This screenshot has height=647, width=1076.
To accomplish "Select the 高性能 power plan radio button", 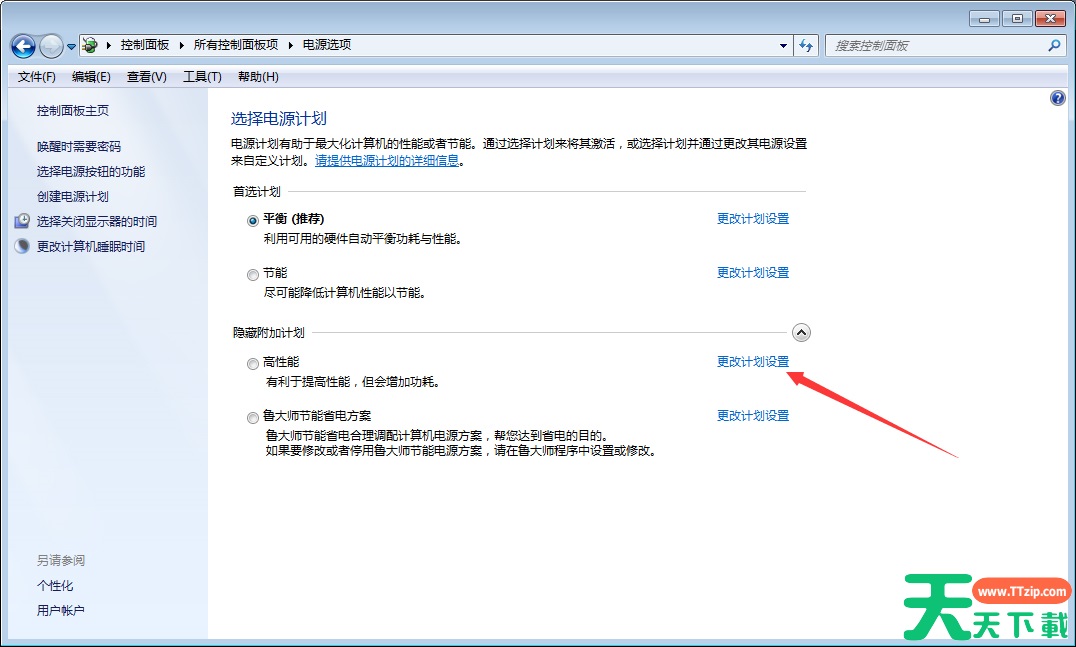I will click(253, 363).
